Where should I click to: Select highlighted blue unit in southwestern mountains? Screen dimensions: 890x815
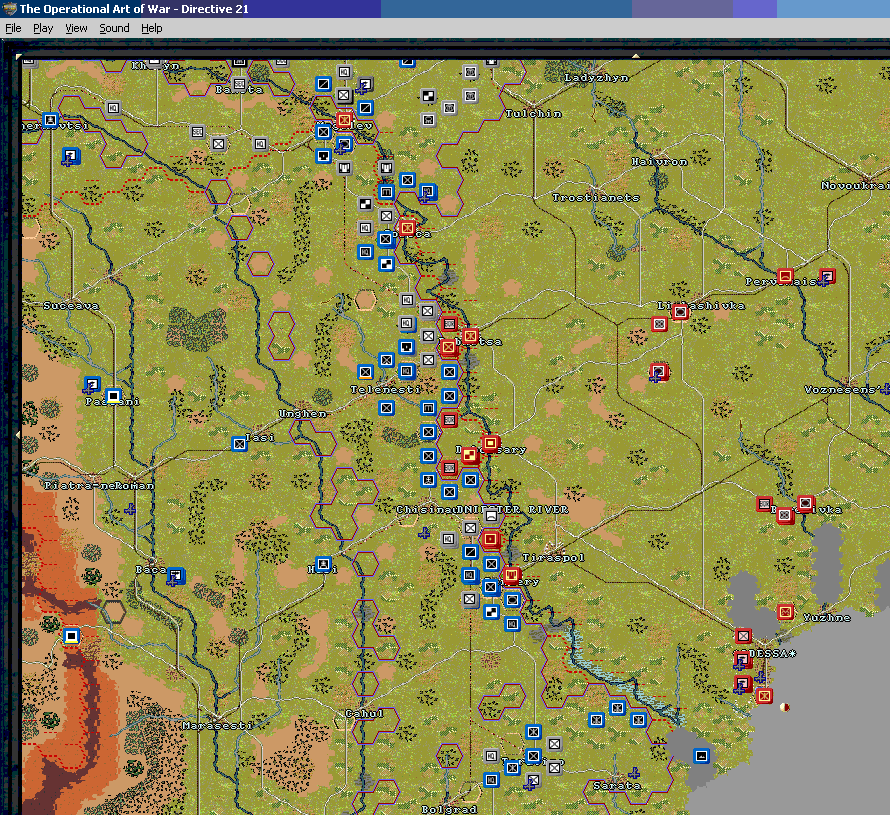(x=72, y=636)
